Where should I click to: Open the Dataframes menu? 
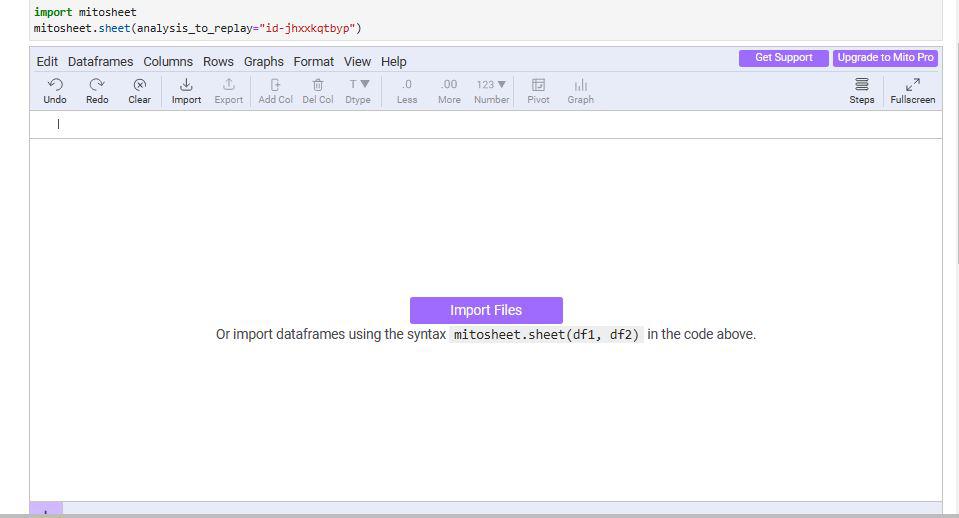(100, 62)
